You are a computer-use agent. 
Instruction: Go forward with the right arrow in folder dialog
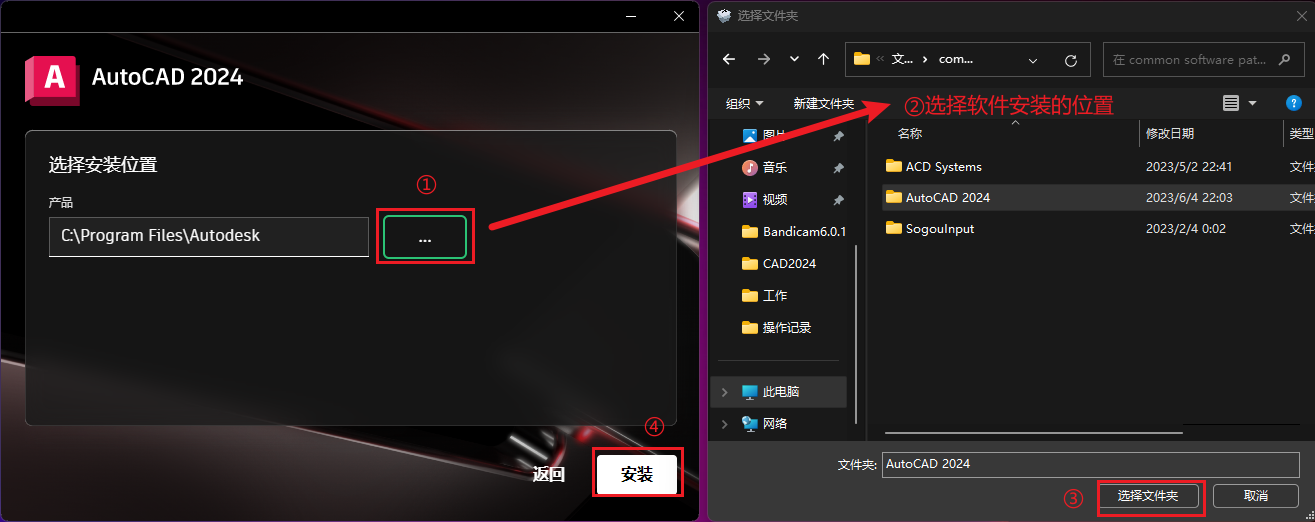(764, 59)
